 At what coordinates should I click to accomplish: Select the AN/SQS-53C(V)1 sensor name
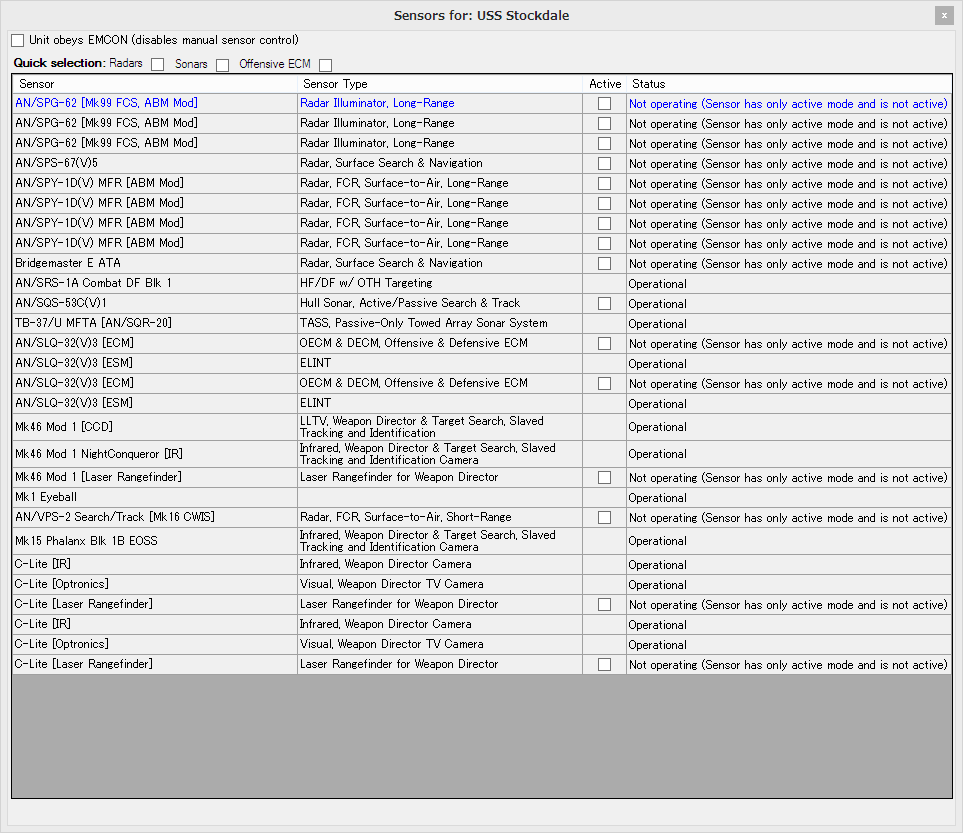click(x=61, y=303)
